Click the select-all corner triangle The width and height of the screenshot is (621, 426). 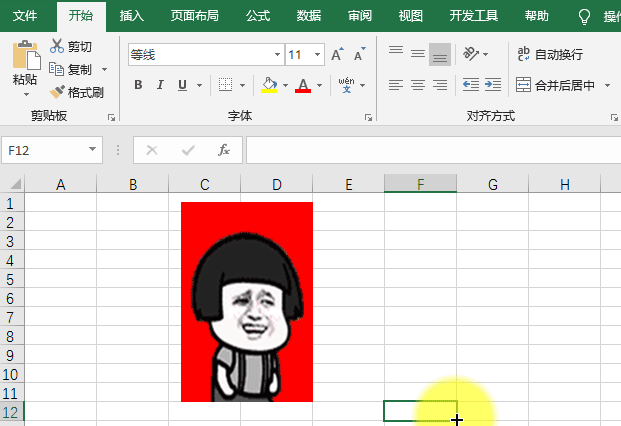click(x=15, y=184)
